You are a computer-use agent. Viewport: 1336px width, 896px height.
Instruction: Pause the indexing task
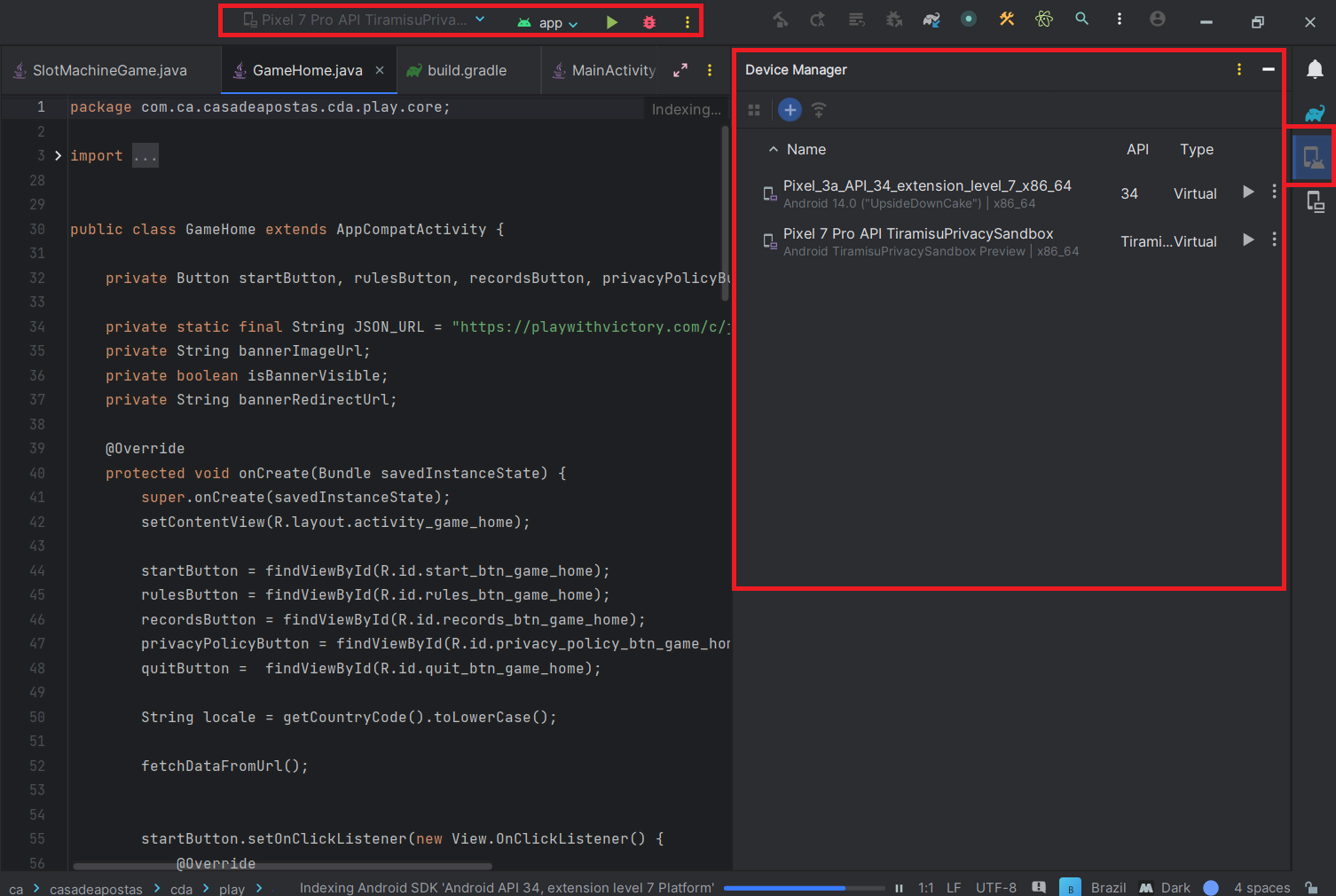pyautogui.click(x=899, y=886)
